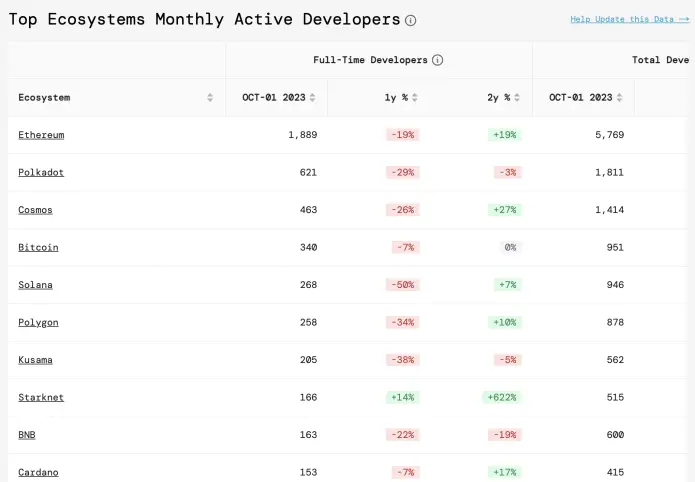Select Polygon's 258 full-time value

coord(308,322)
